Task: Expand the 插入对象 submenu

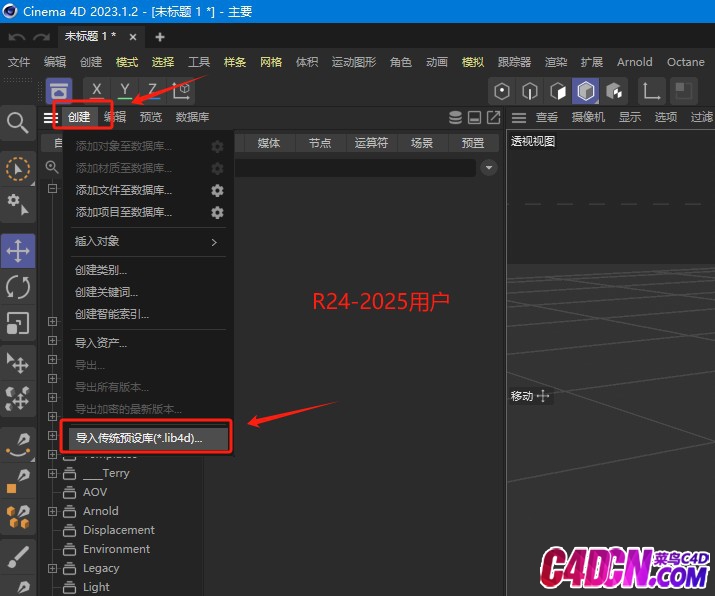Action: [148, 241]
